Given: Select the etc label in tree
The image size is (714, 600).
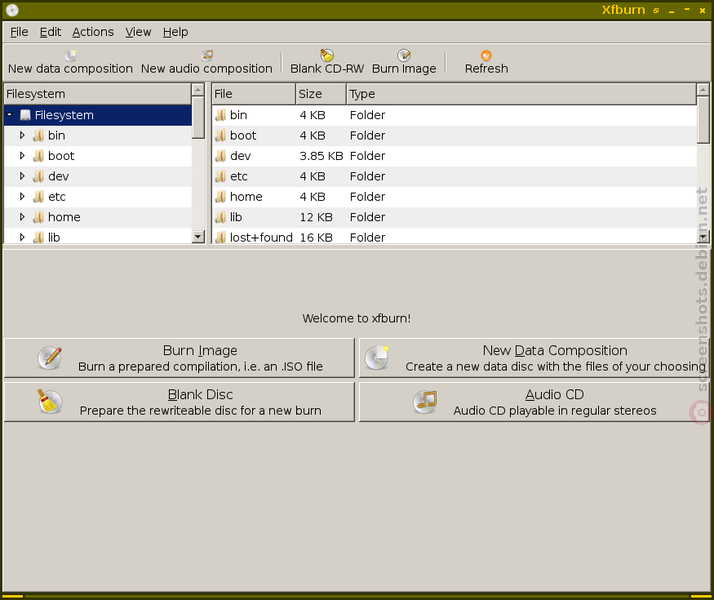Looking at the screenshot, I should 57,197.
